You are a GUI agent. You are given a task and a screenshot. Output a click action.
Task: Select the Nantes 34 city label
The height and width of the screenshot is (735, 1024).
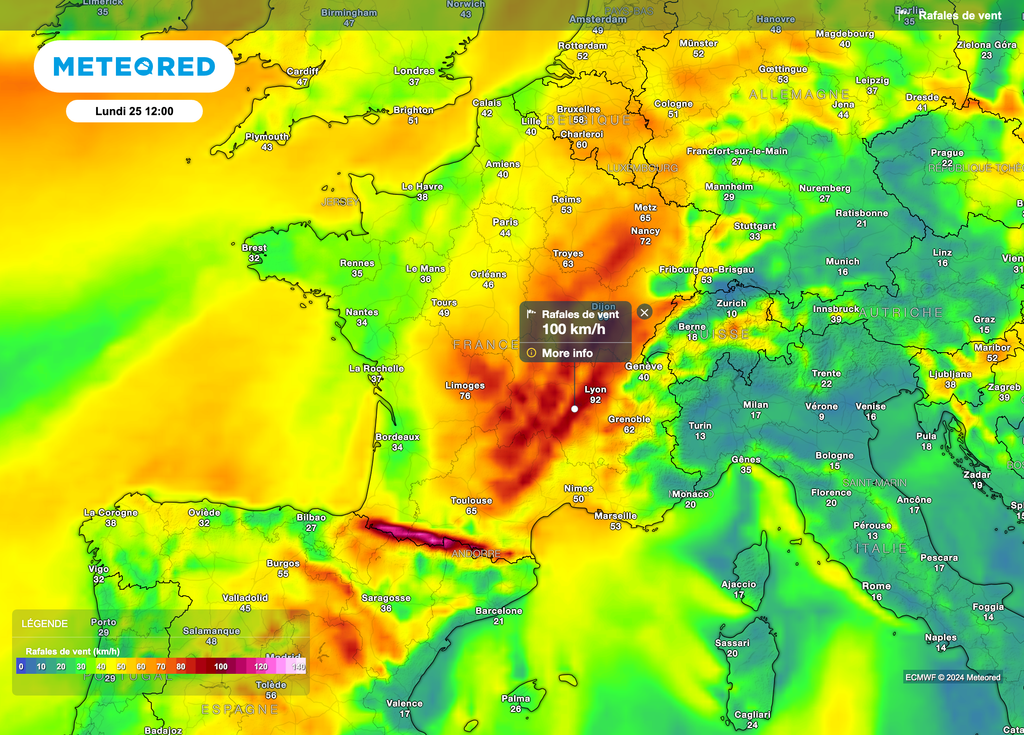(x=362, y=317)
